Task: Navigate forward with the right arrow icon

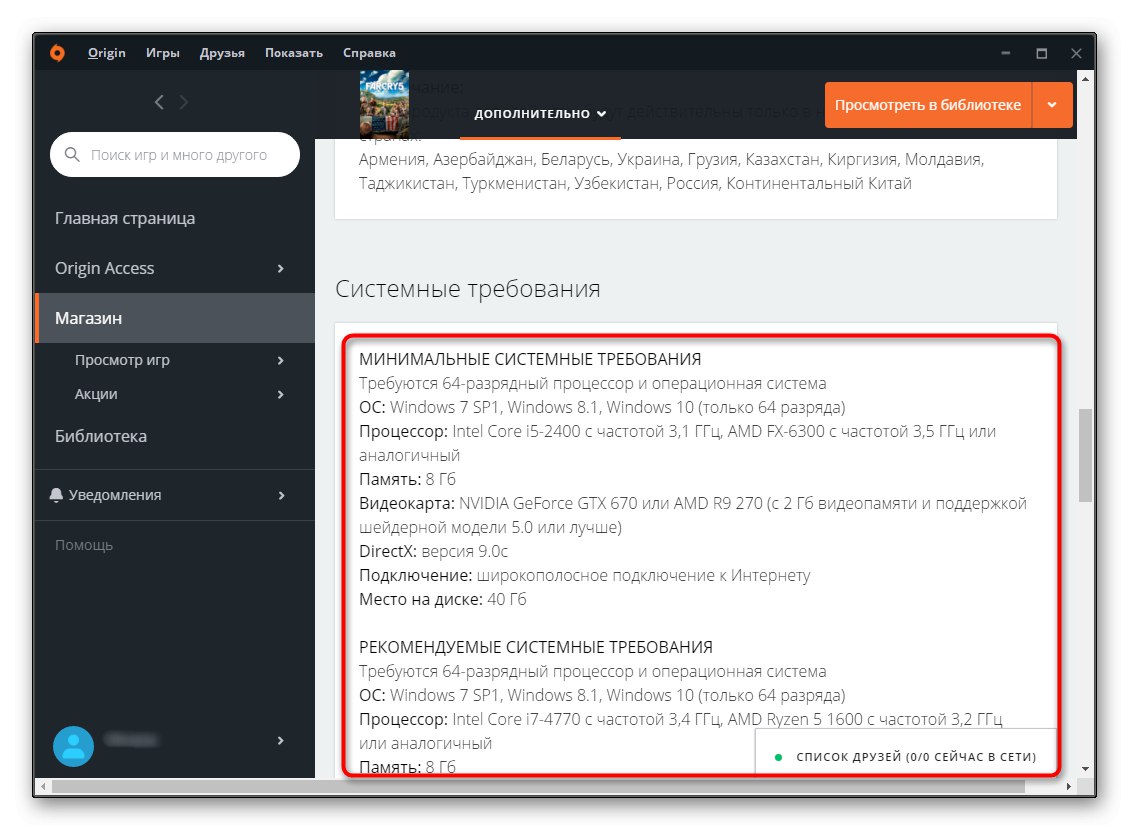Action: [x=184, y=101]
